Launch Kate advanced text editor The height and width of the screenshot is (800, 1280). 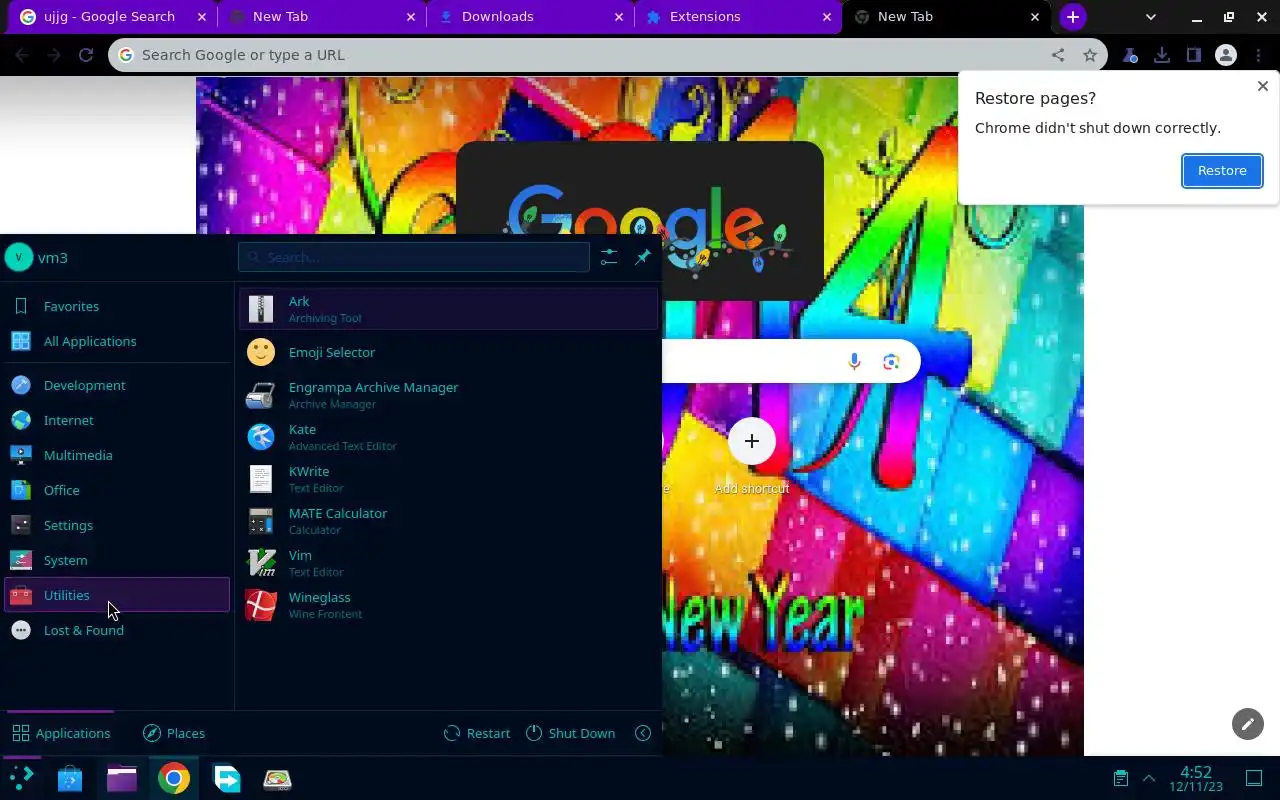click(448, 437)
